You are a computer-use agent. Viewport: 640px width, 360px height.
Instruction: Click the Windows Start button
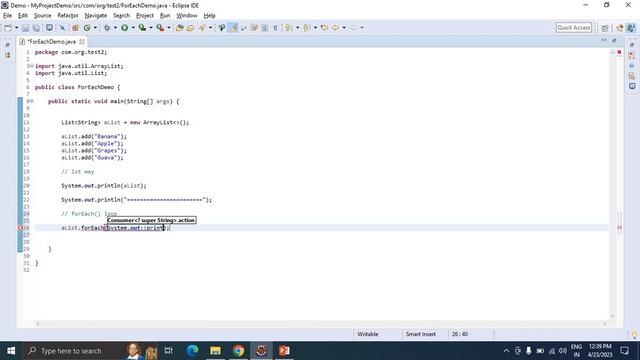point(11,351)
